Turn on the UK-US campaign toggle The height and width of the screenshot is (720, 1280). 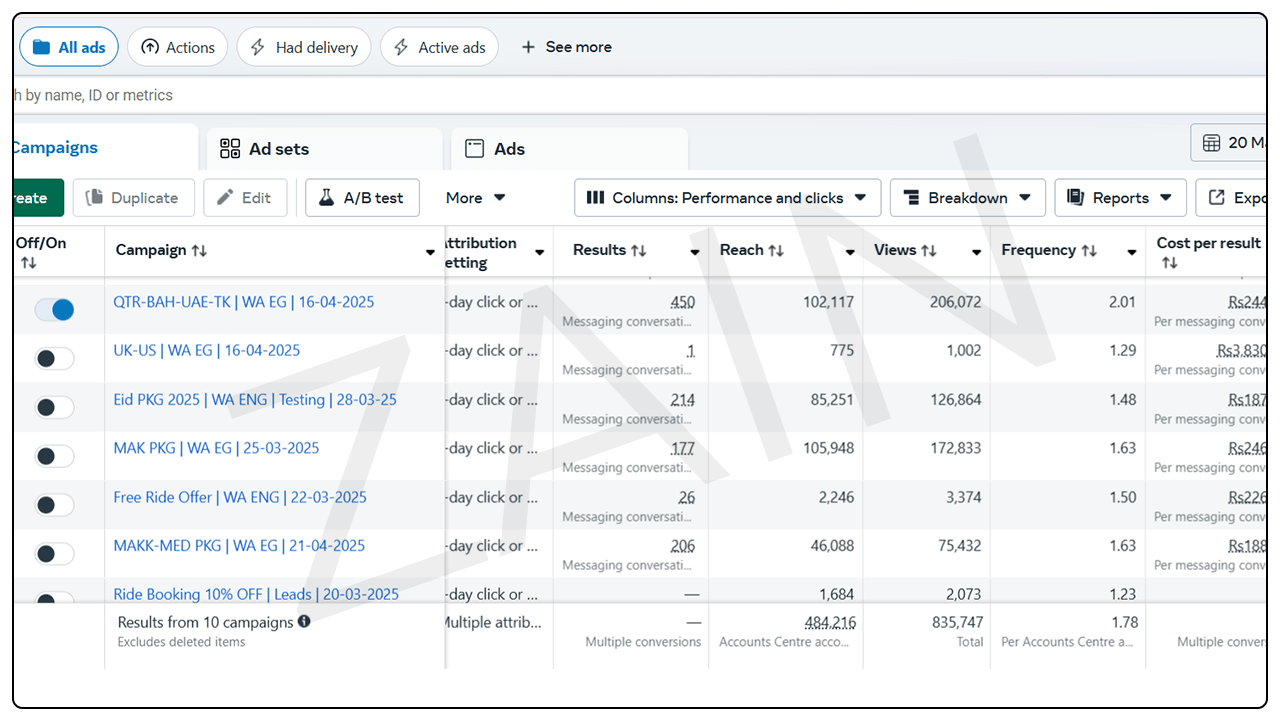click(55, 358)
